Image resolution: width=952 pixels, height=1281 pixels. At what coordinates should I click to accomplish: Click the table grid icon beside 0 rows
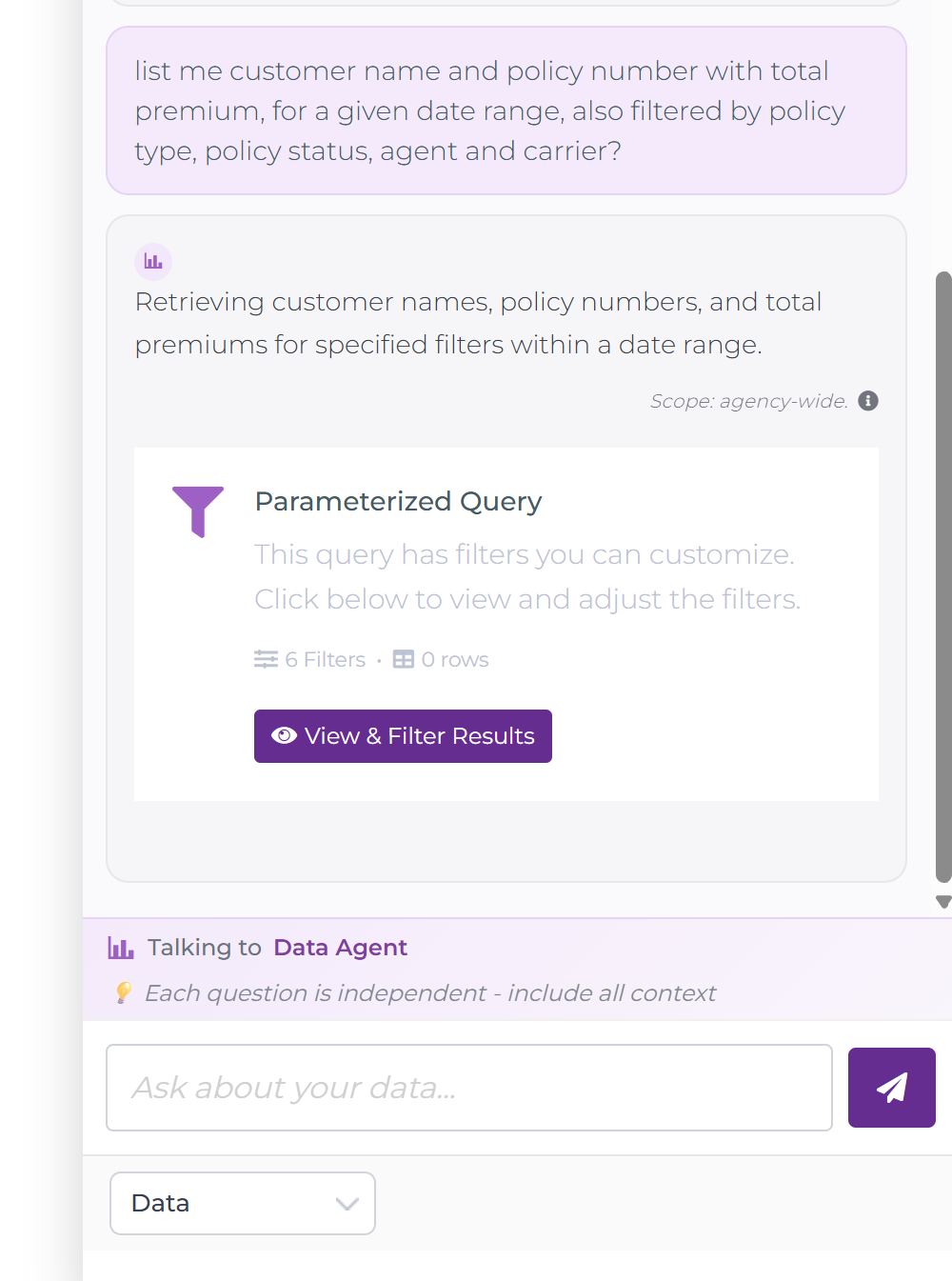[x=404, y=658]
